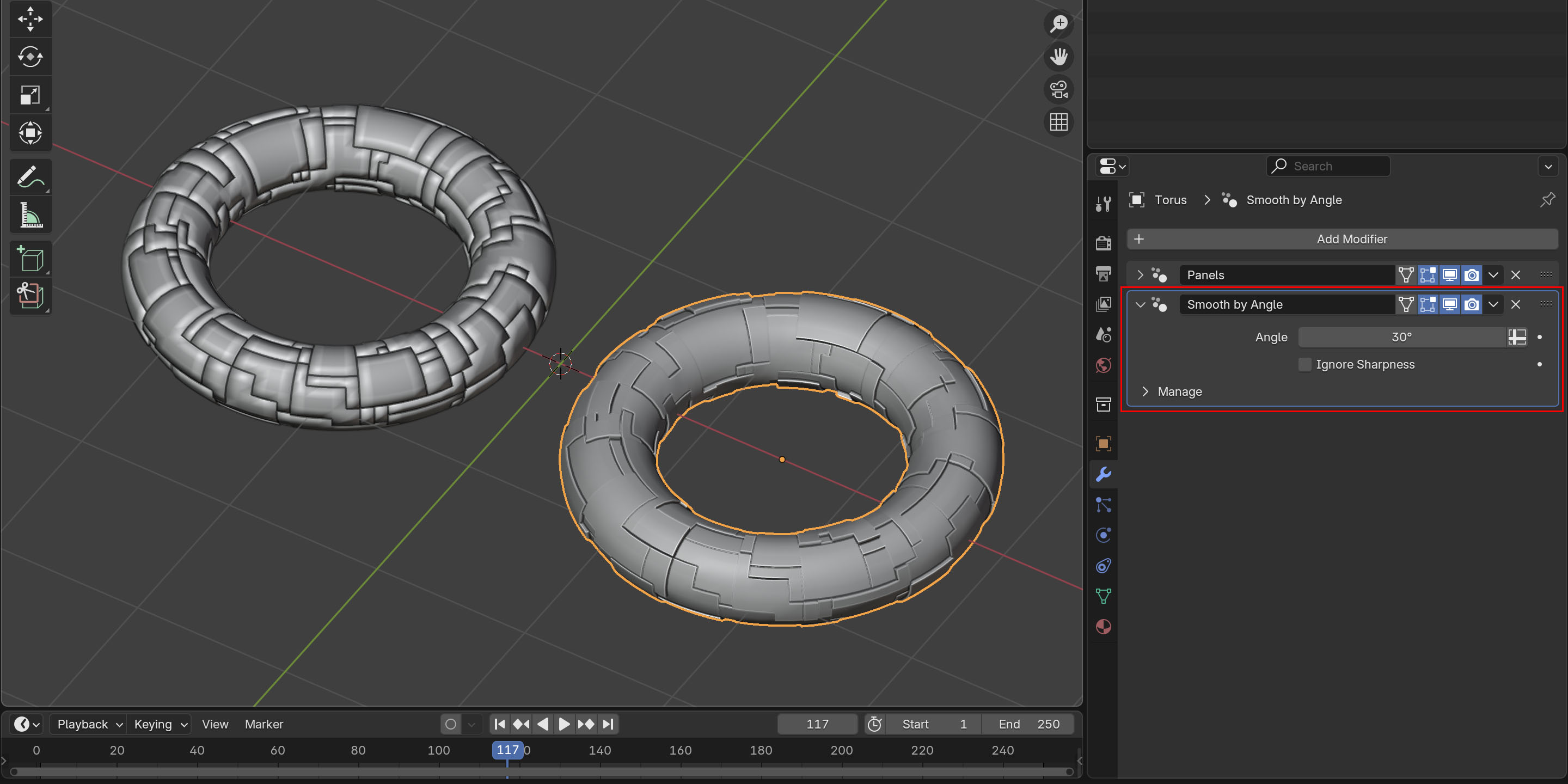1568x784 pixels.
Task: Select the Annotate tool
Action: click(30, 177)
